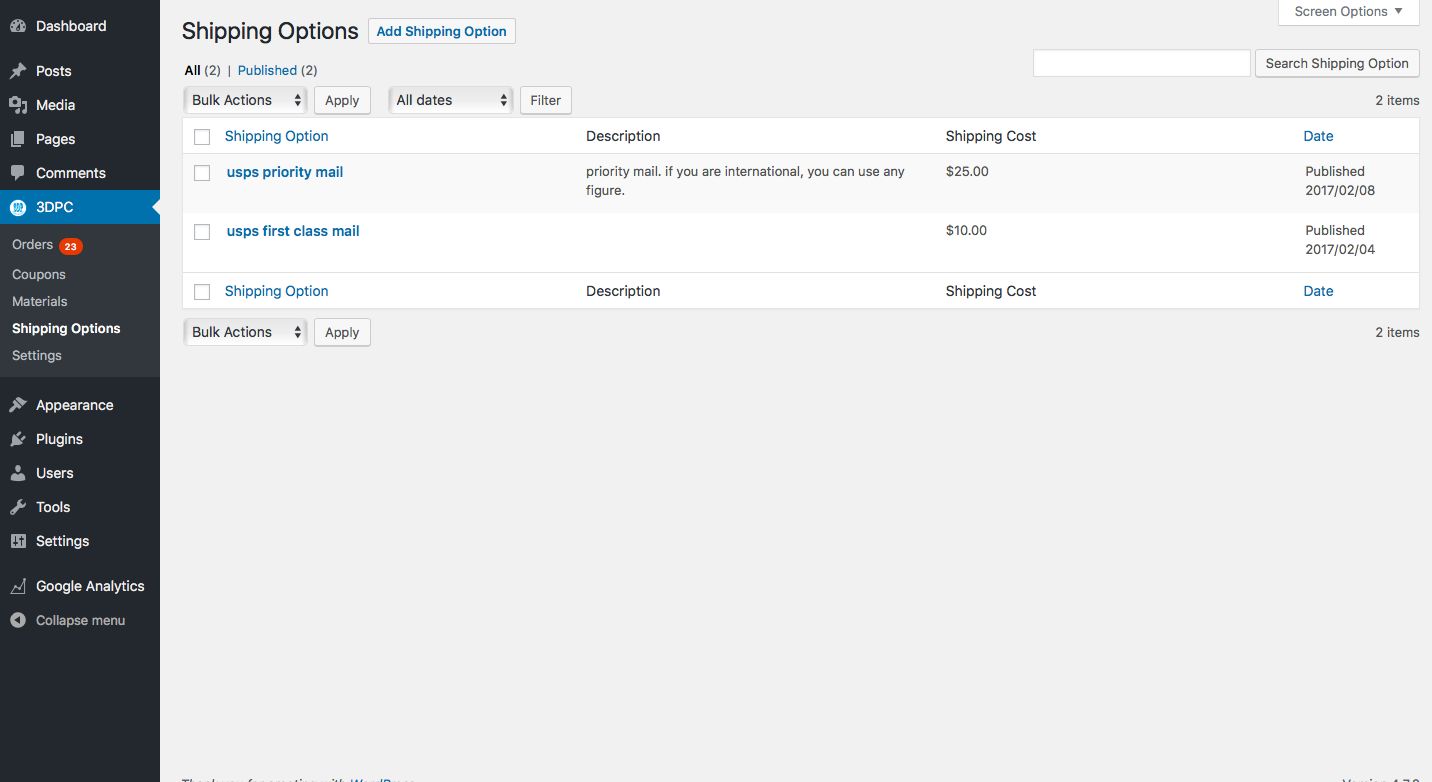Expand the All dates filter dropdown
1432x782 pixels.
[x=450, y=100]
